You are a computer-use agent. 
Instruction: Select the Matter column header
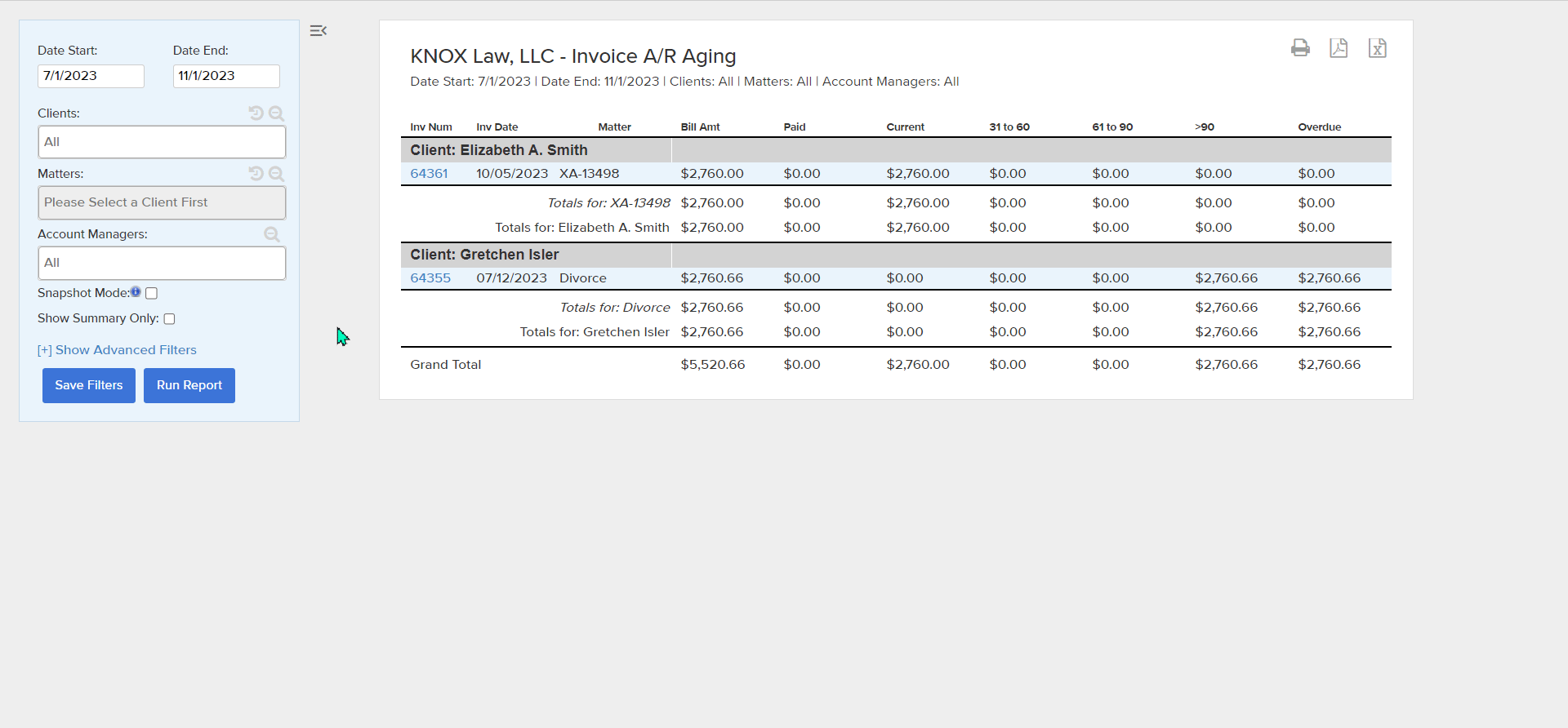[615, 127]
